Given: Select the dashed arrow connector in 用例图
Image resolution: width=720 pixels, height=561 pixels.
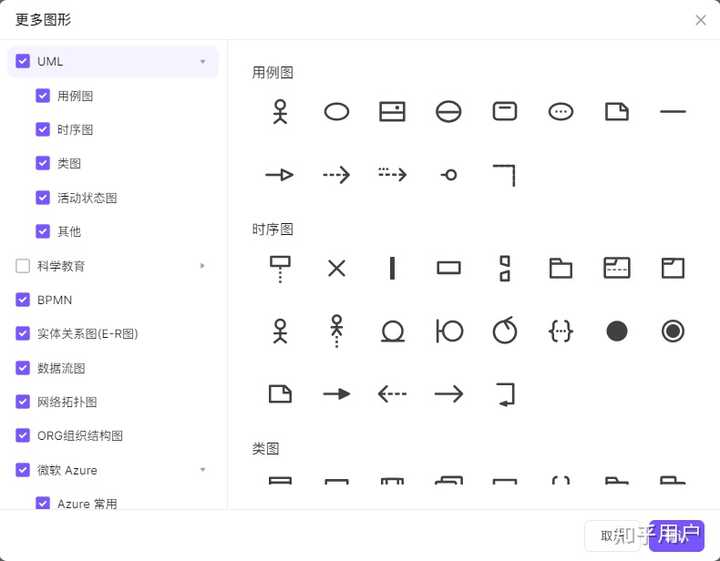Looking at the screenshot, I should point(336,175).
